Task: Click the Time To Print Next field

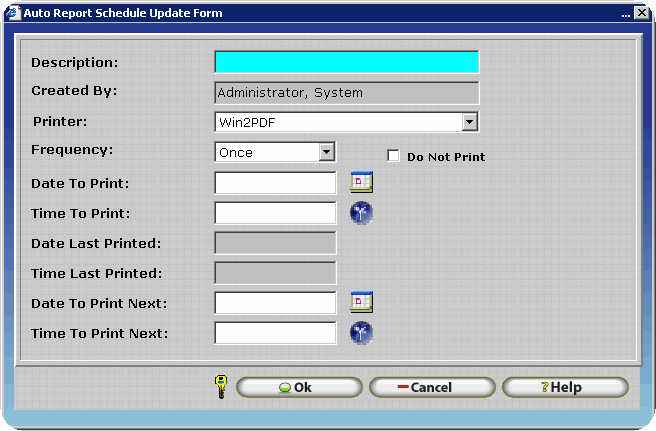Action: pos(275,333)
